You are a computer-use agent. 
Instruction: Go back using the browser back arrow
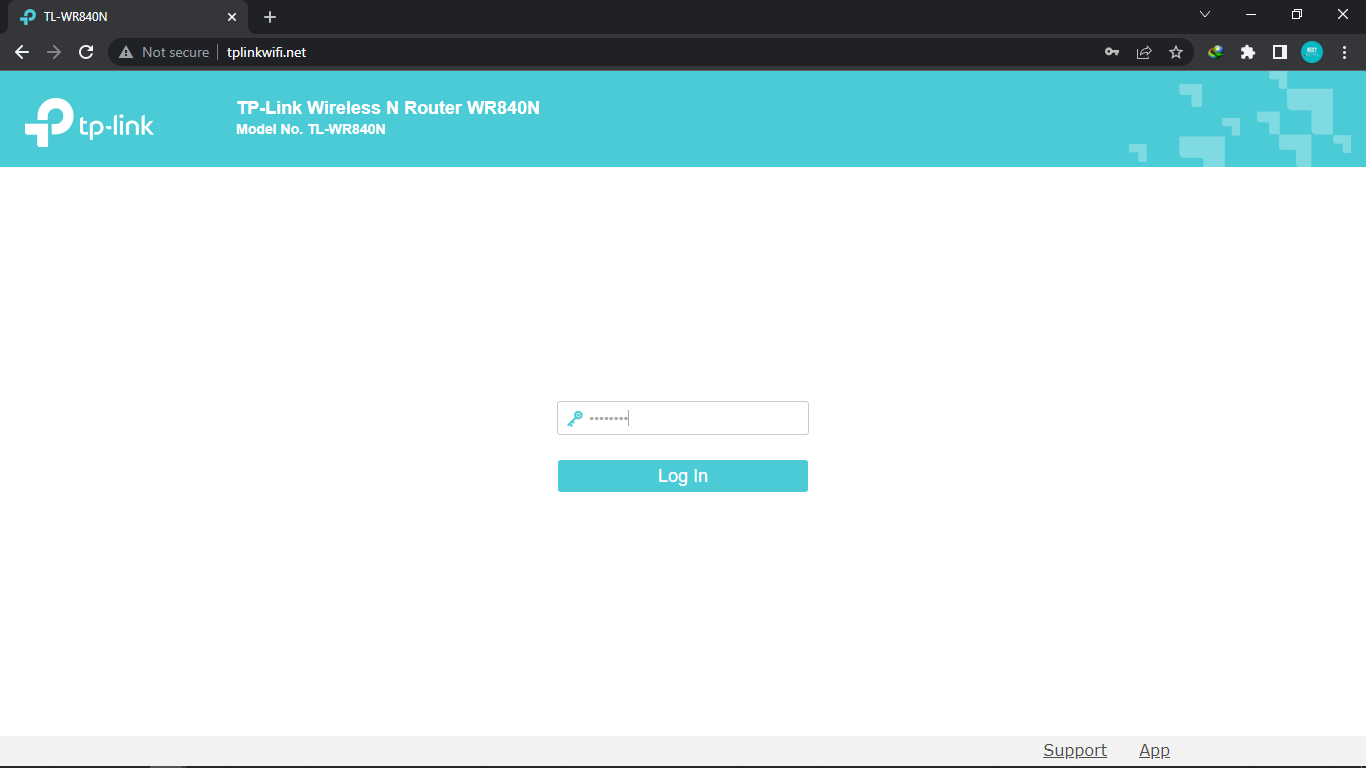click(22, 52)
